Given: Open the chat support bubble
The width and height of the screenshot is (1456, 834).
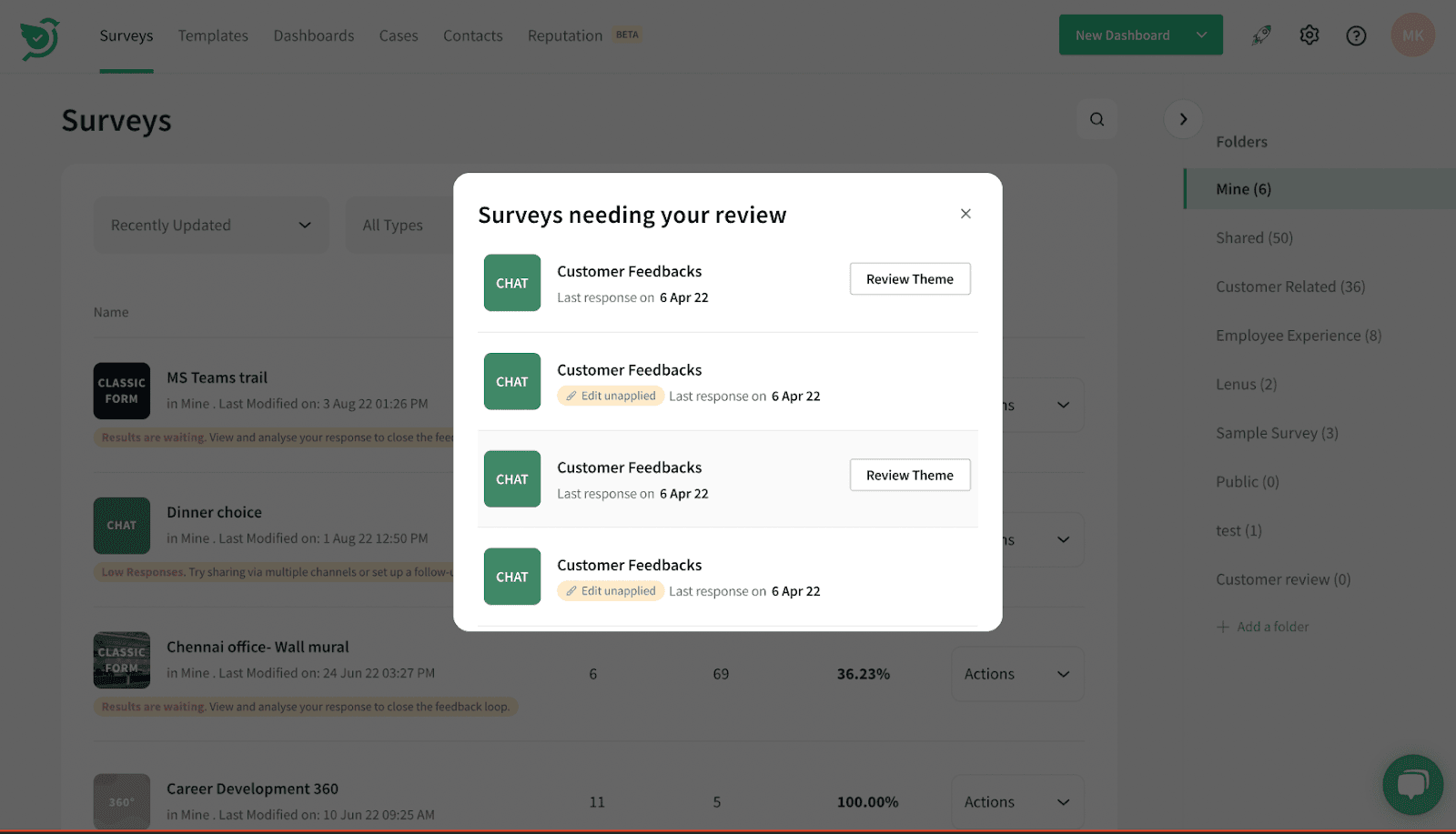Looking at the screenshot, I should click(x=1412, y=784).
